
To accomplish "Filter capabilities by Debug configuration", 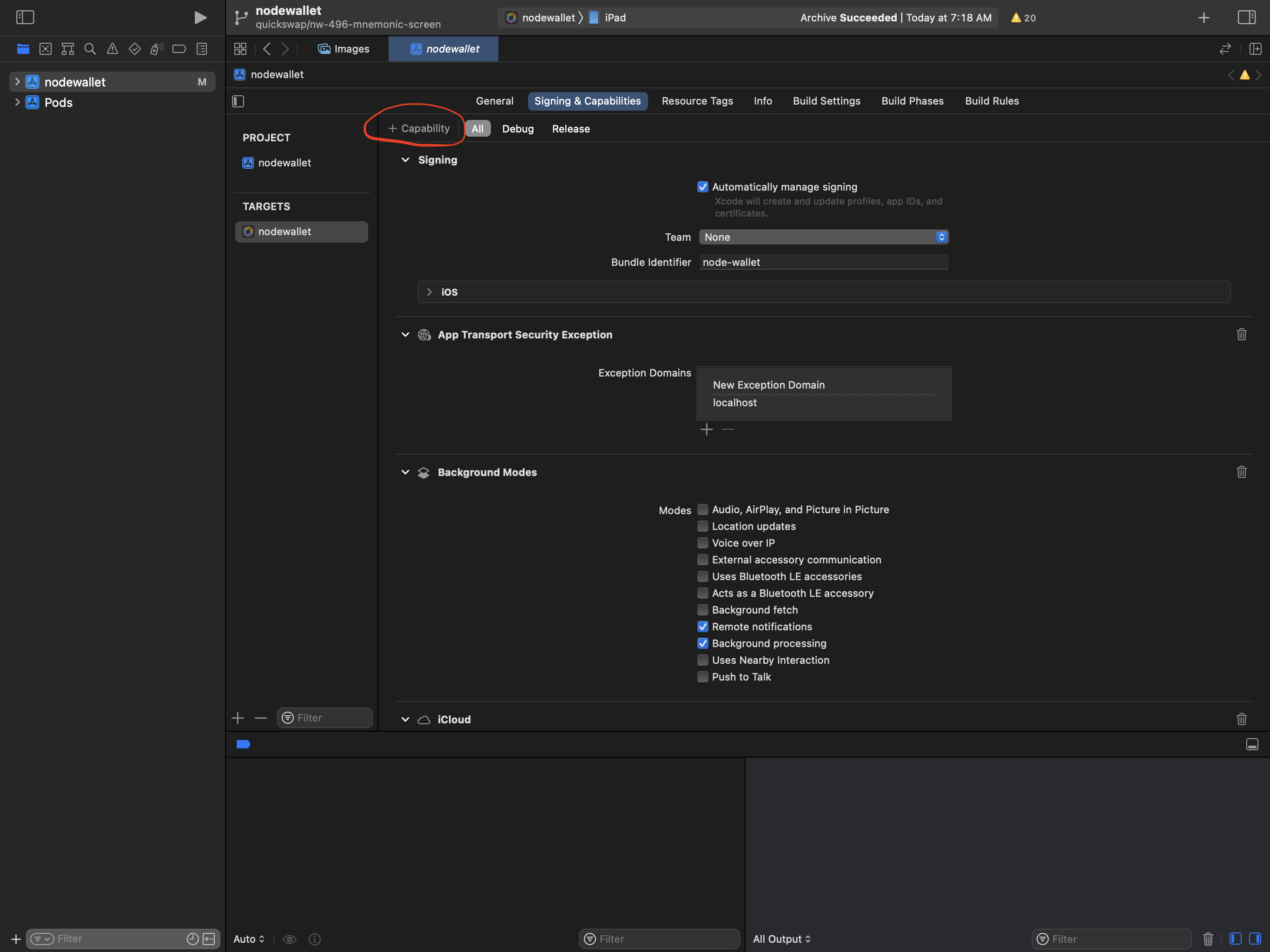I will click(518, 129).
